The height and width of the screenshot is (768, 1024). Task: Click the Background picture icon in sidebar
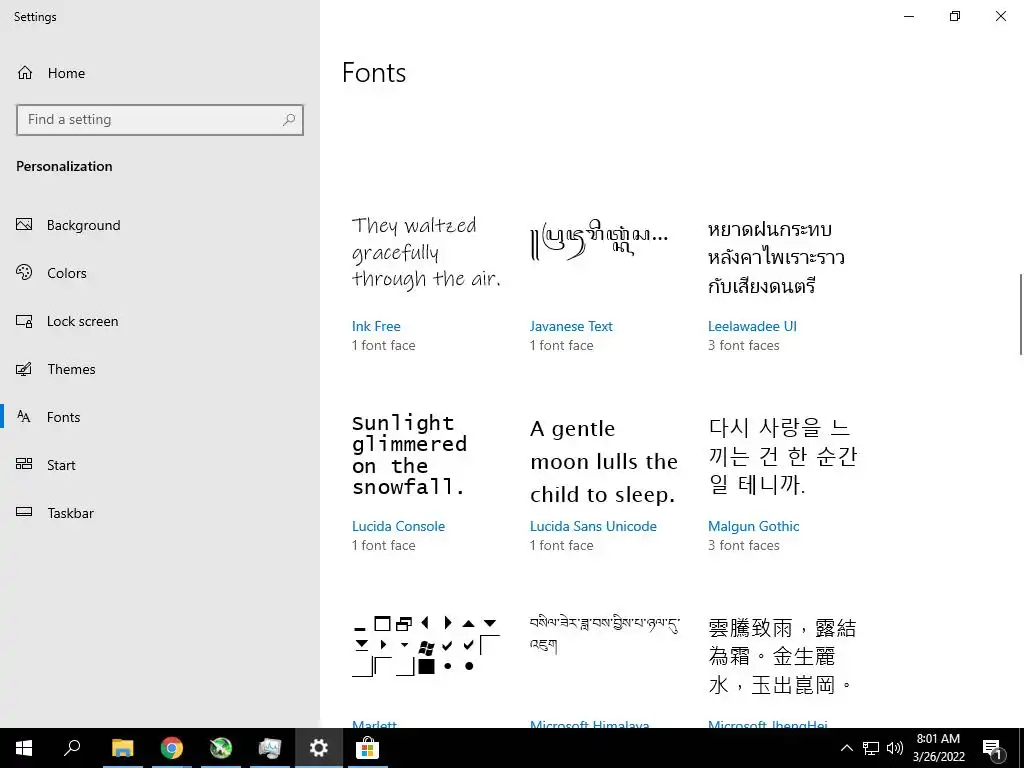24,225
